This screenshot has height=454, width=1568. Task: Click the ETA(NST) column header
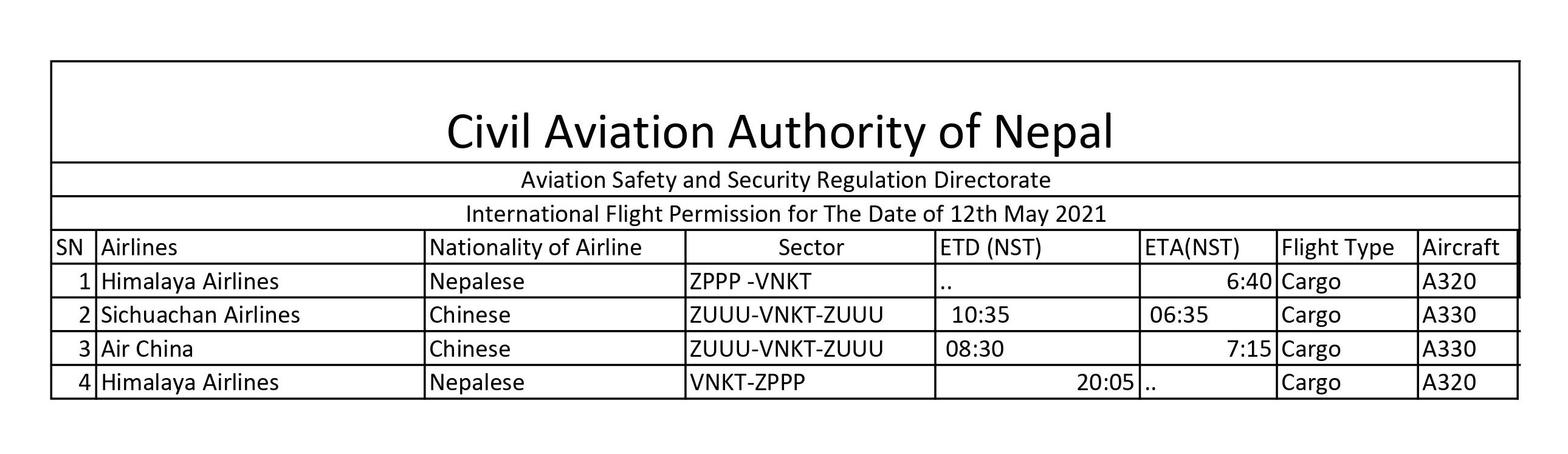[x=1192, y=248]
